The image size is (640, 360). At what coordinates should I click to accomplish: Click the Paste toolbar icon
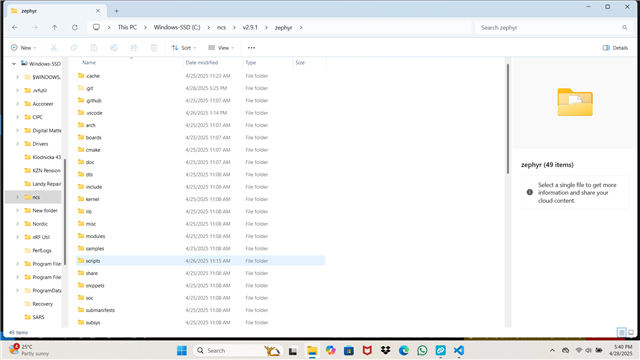tap(94, 48)
